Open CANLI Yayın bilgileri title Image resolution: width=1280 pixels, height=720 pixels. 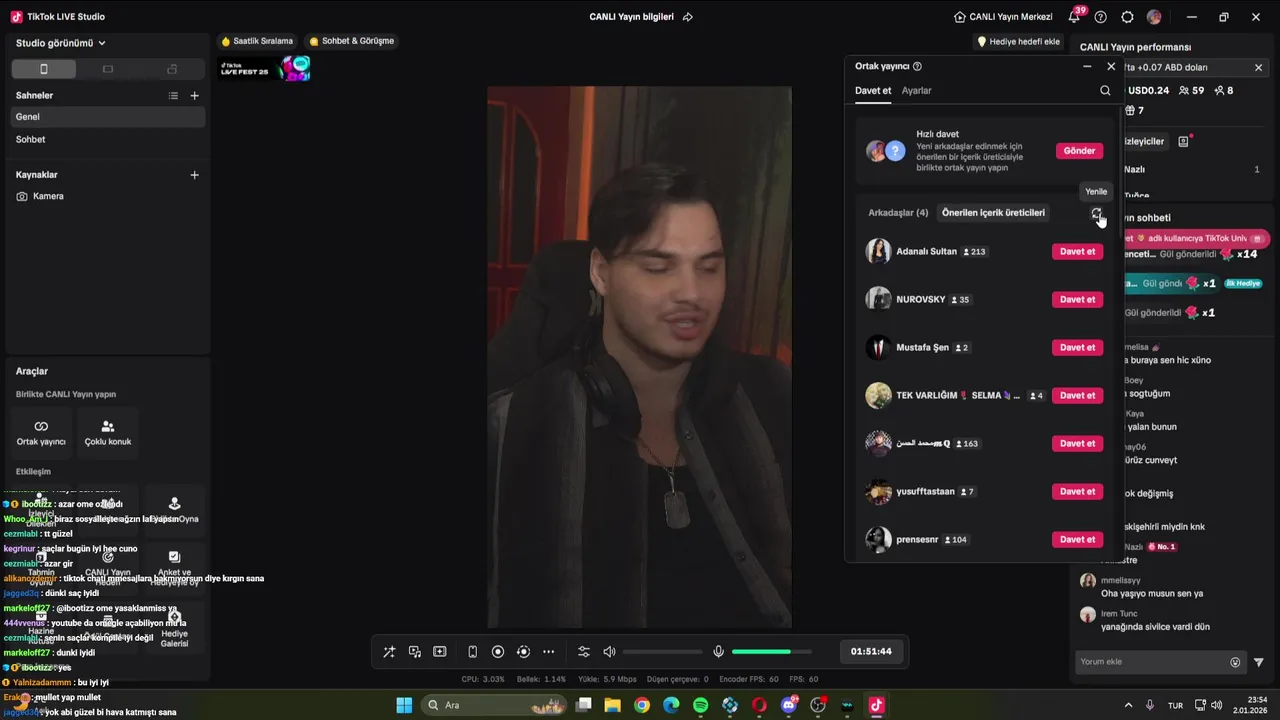click(x=631, y=17)
